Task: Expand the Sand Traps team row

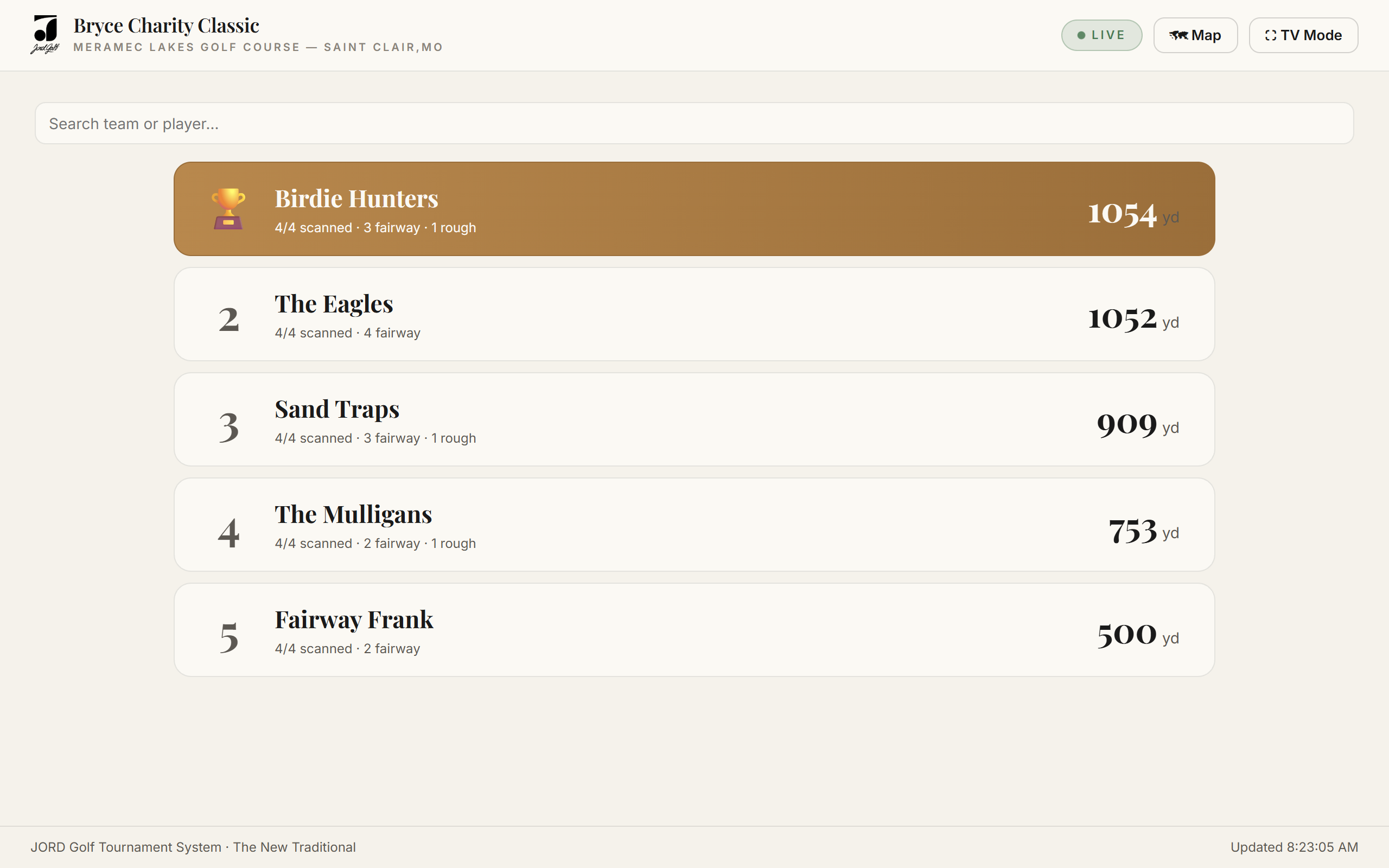Action: (694, 420)
